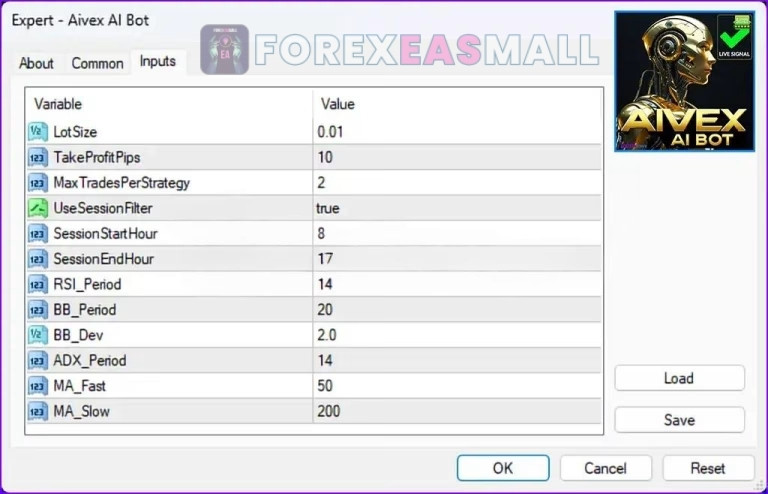Open the UseSessionFilter true value dropdown

457,208
